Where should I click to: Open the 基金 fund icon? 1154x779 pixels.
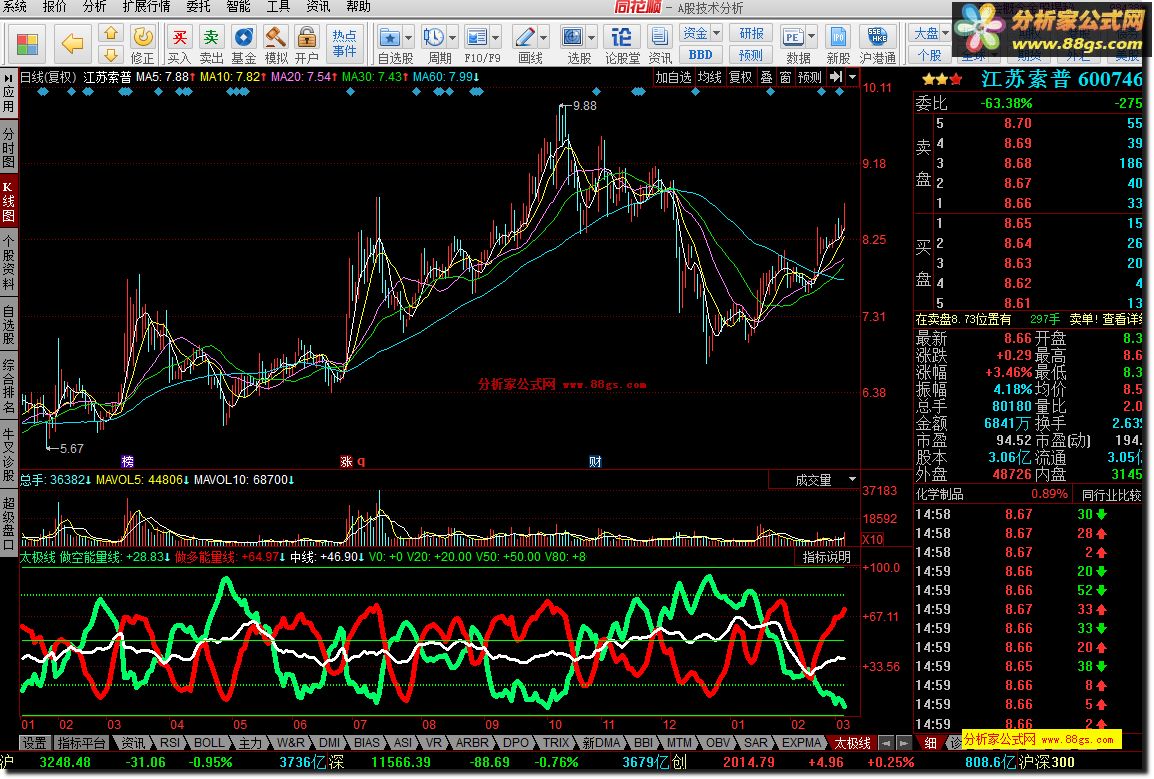(x=244, y=44)
